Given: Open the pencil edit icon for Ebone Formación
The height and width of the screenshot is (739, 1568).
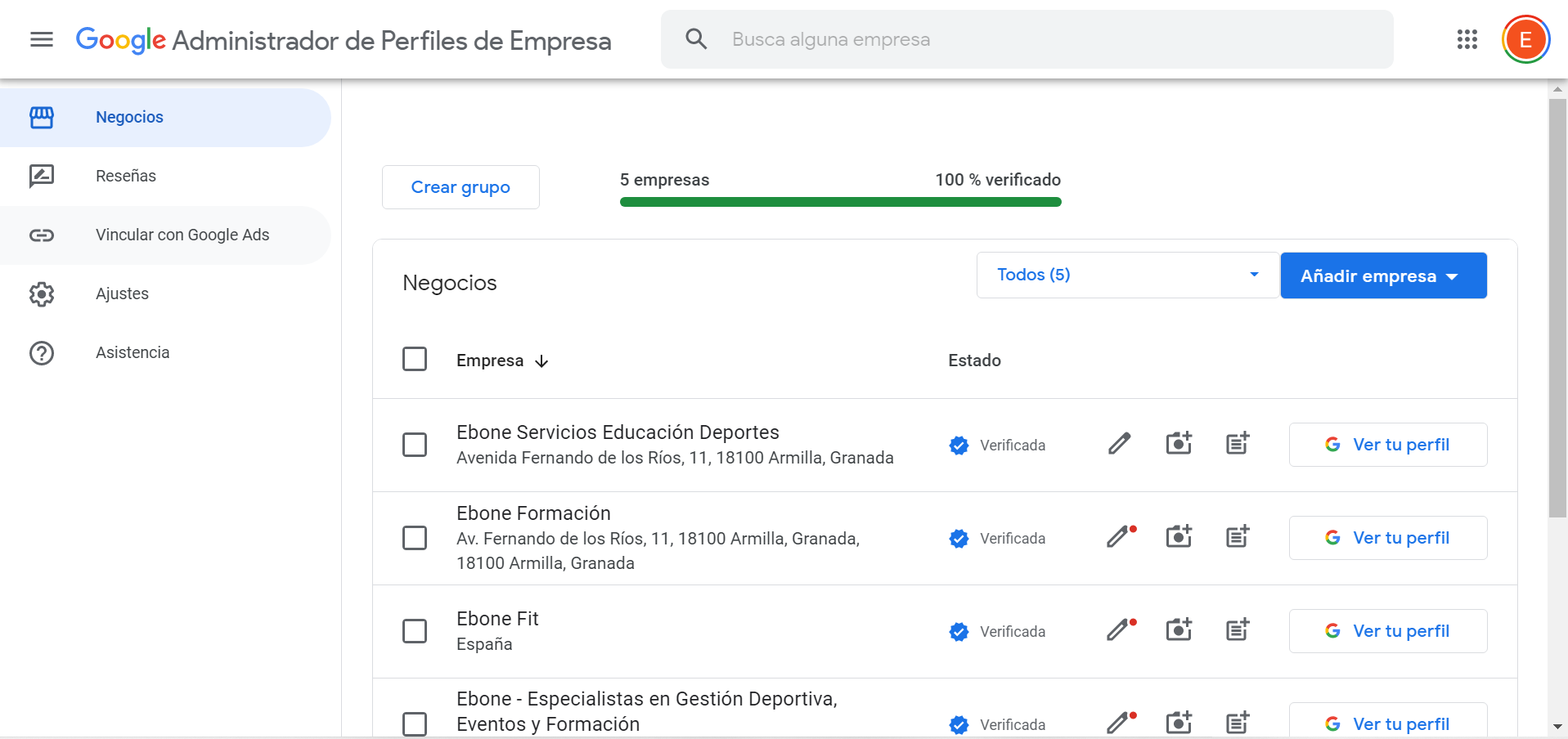Looking at the screenshot, I should pos(1119,537).
